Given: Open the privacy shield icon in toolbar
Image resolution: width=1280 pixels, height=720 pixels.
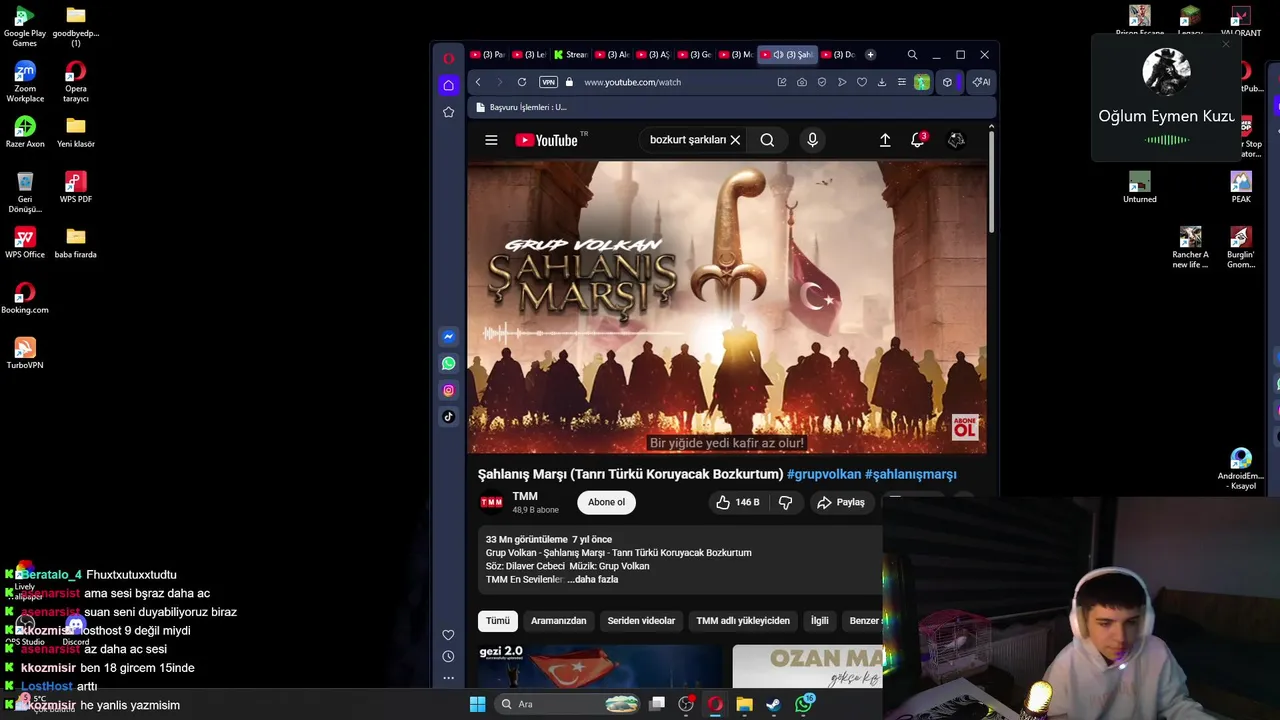Looking at the screenshot, I should [x=822, y=82].
